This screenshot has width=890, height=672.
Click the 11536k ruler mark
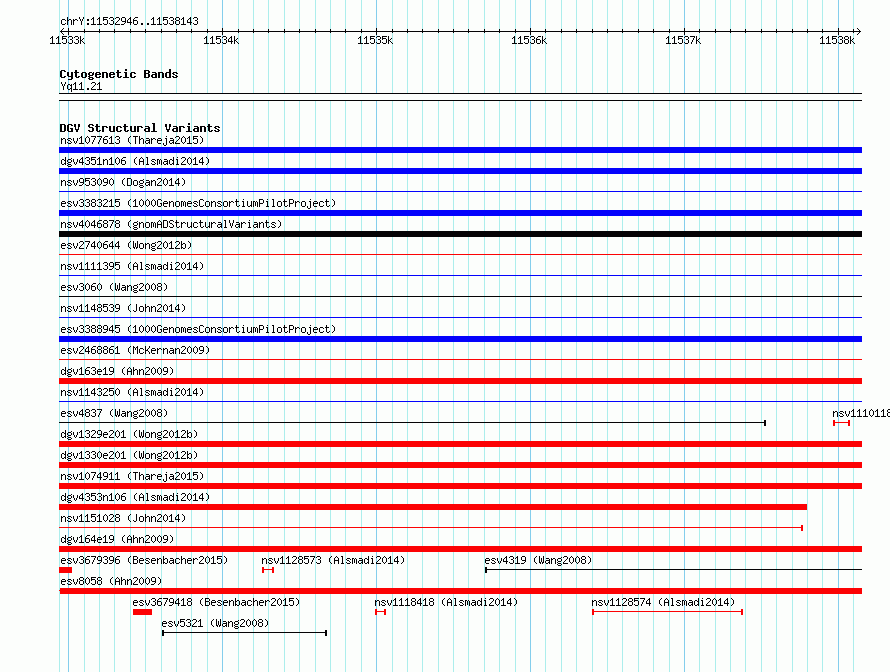pos(529,40)
